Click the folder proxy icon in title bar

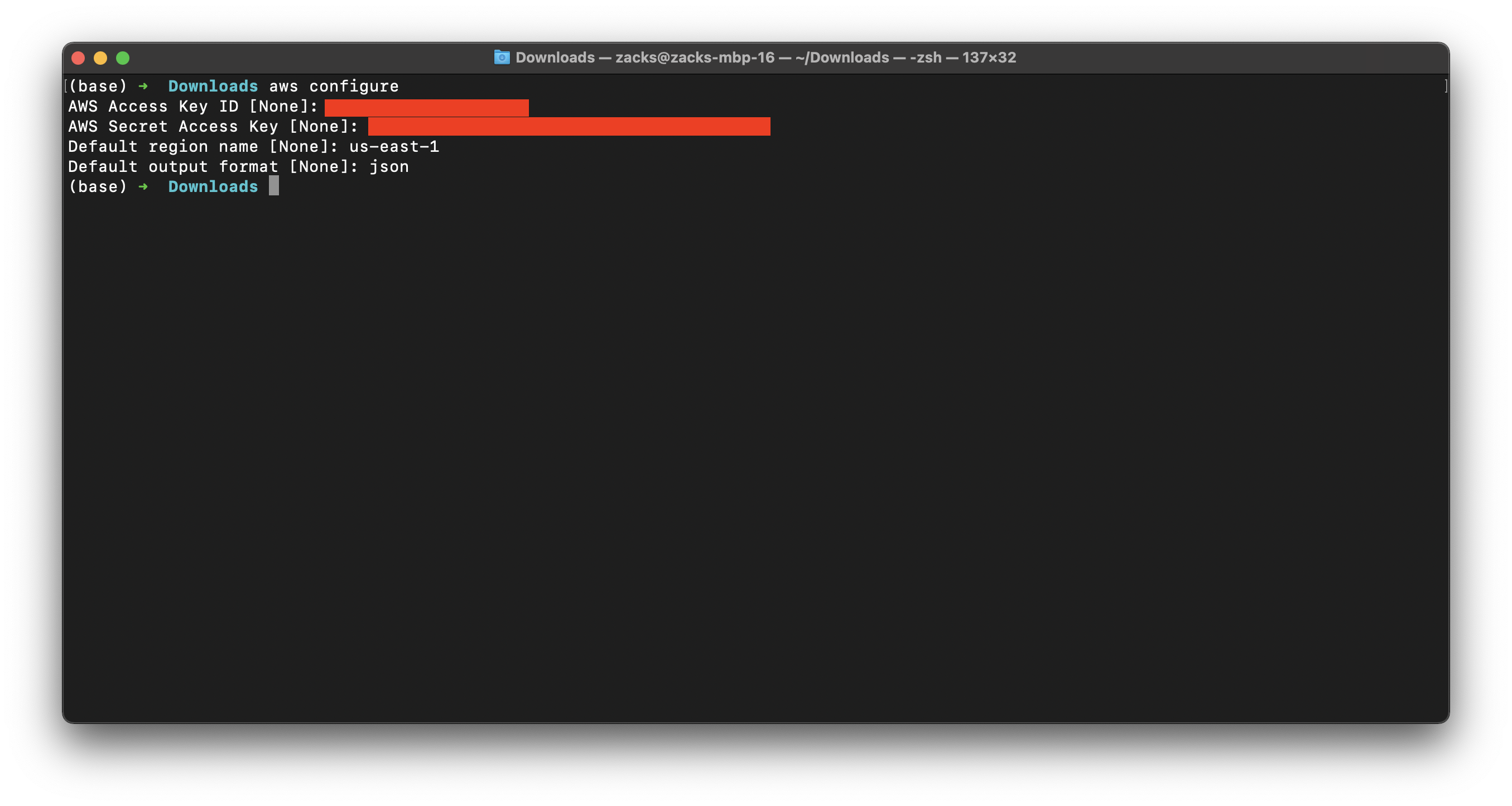click(501, 57)
